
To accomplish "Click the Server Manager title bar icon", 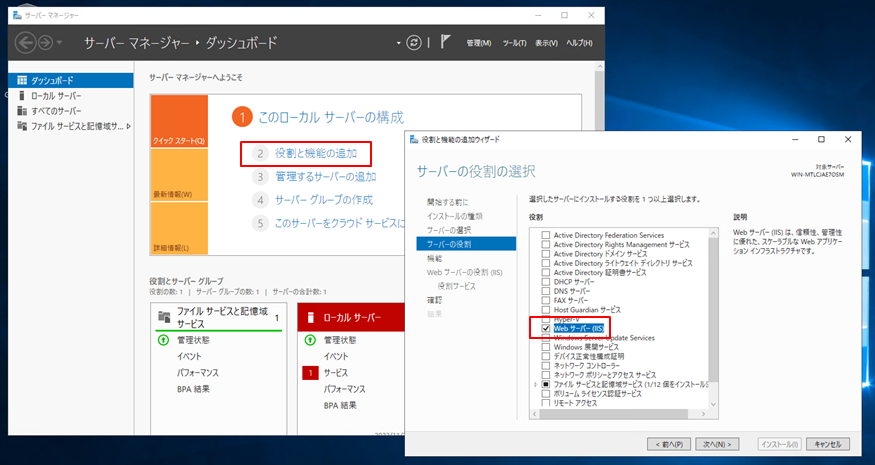I will coord(17,16).
